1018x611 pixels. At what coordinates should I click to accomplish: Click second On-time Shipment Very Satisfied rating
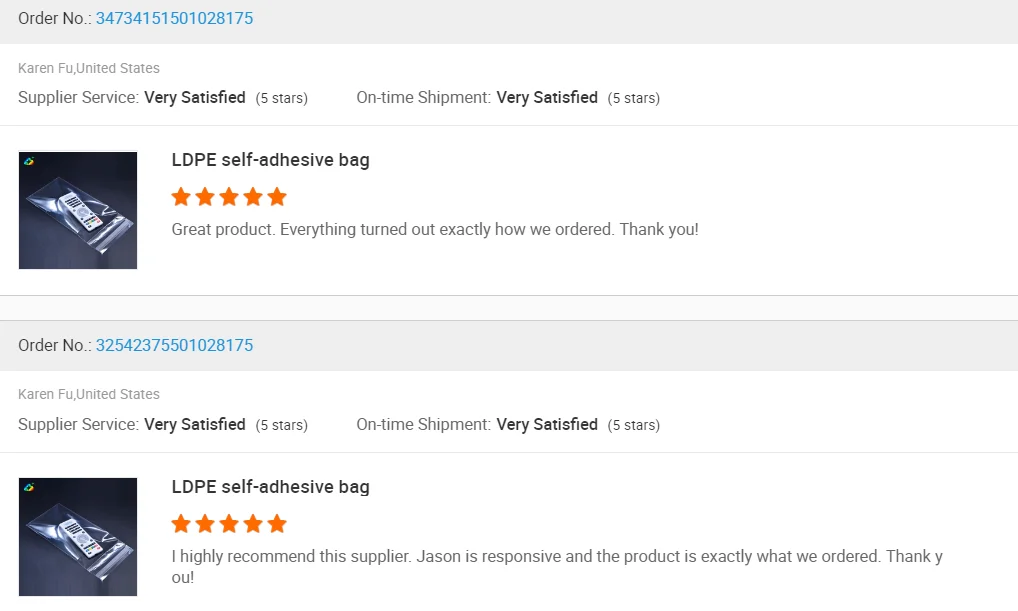(x=547, y=424)
